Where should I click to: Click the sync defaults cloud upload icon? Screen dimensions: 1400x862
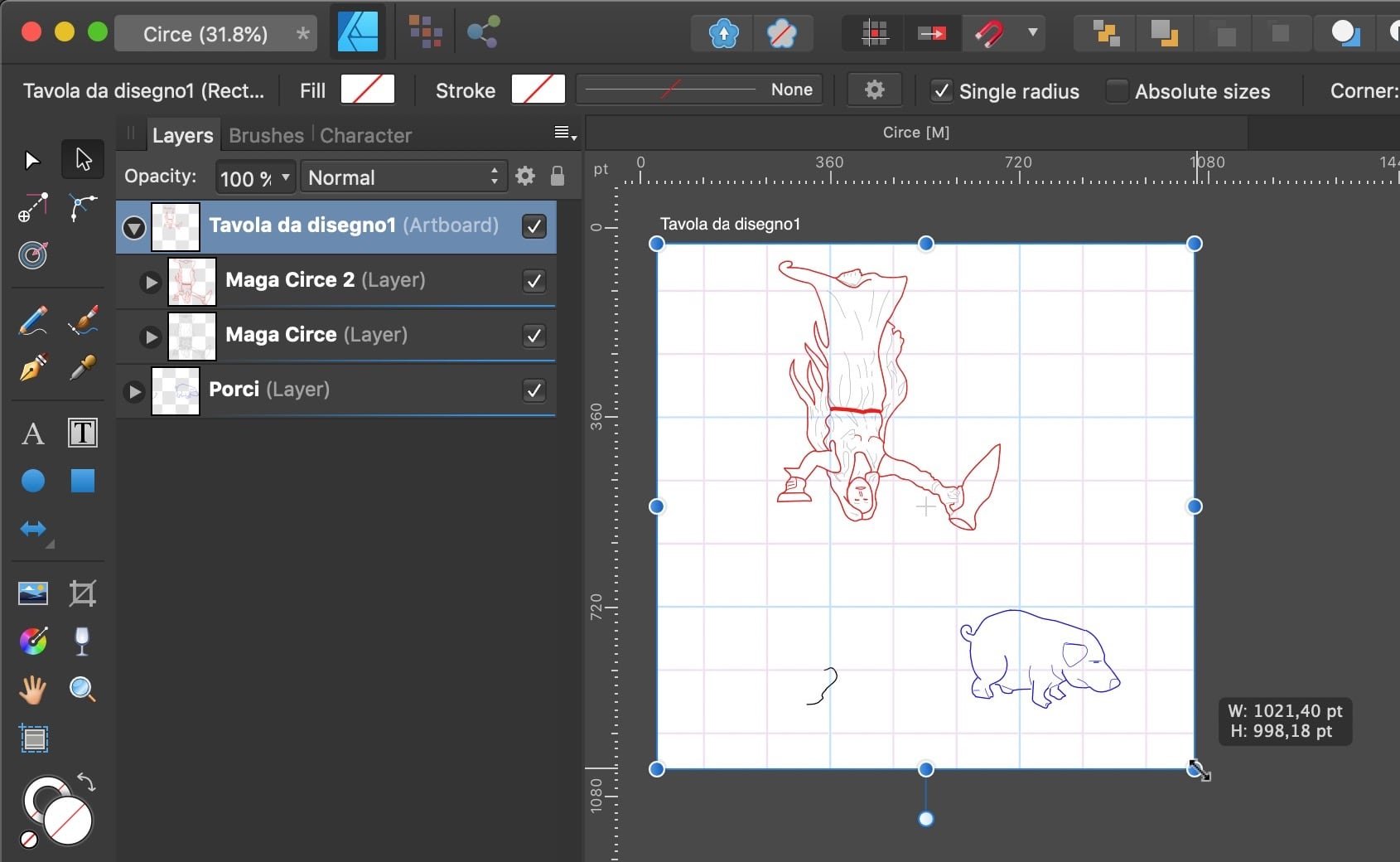tap(724, 34)
